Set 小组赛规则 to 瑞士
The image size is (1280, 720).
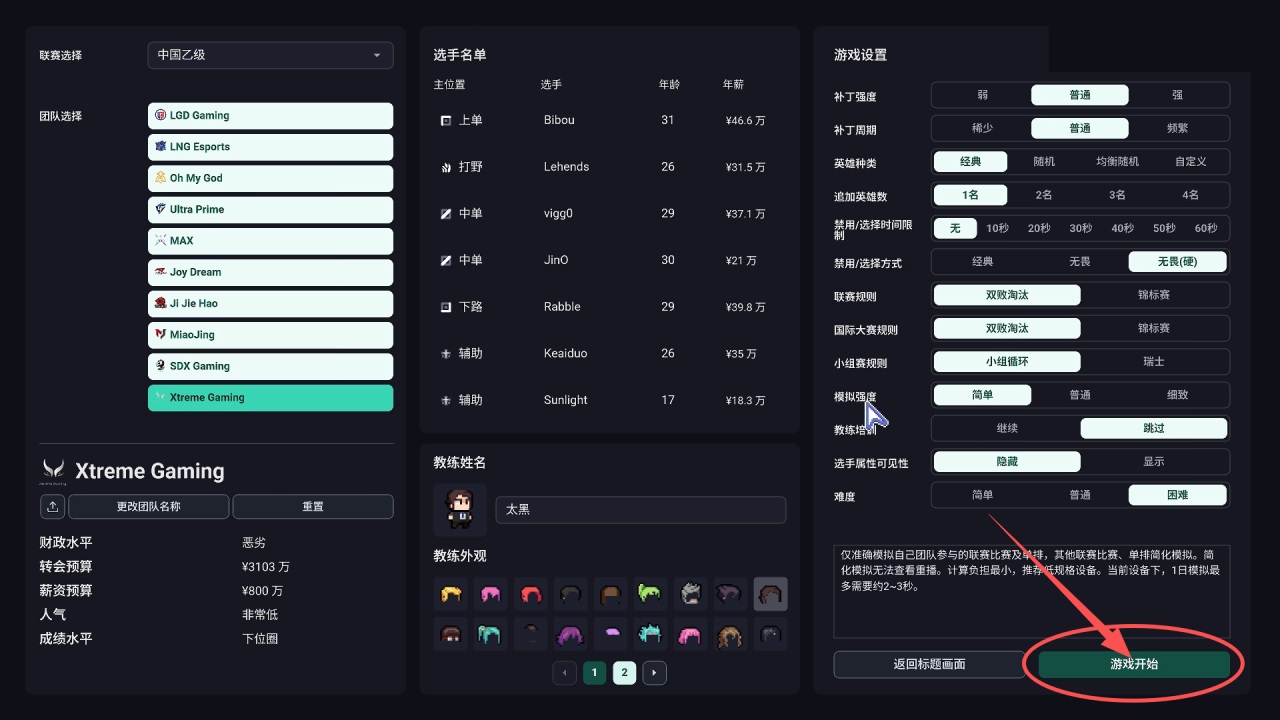(x=1154, y=362)
